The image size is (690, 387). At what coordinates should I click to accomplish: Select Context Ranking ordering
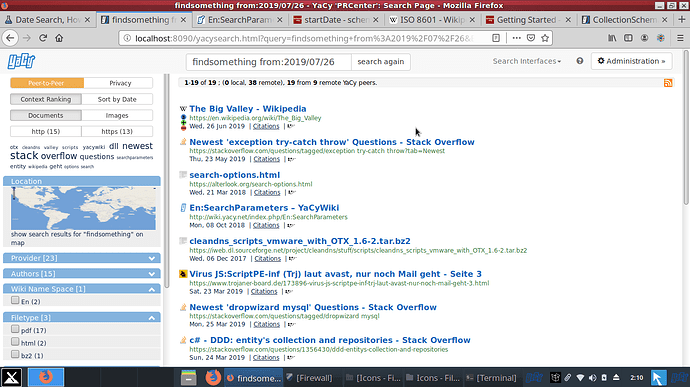click(46, 99)
